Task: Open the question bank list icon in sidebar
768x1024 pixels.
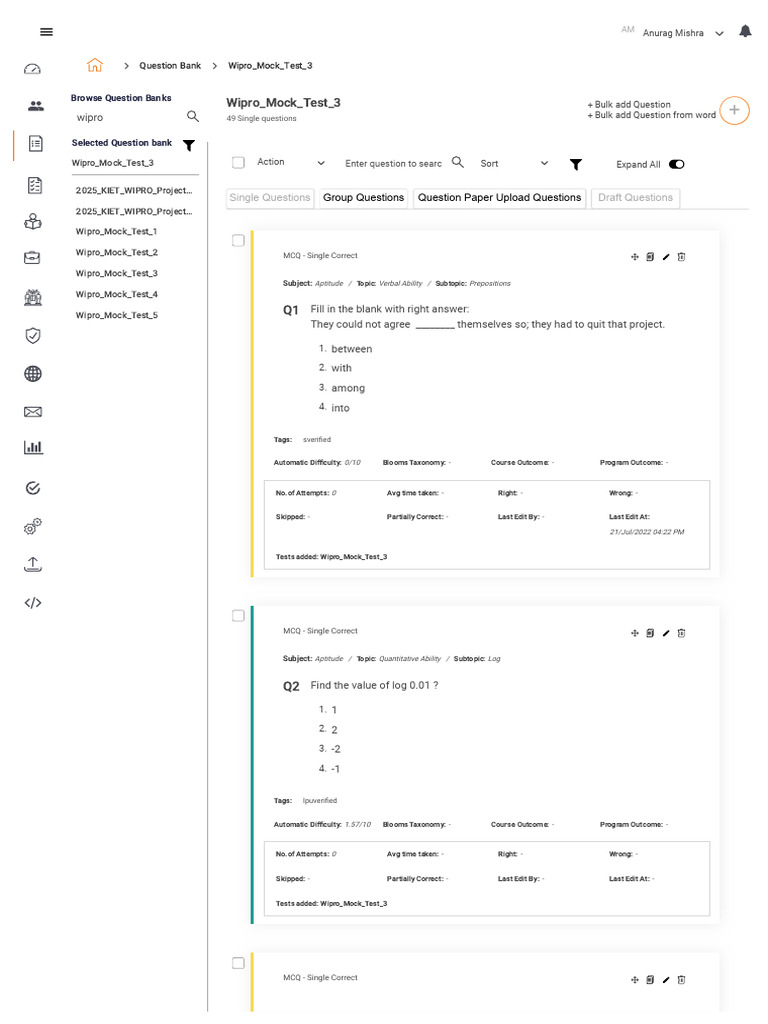Action: (x=35, y=143)
